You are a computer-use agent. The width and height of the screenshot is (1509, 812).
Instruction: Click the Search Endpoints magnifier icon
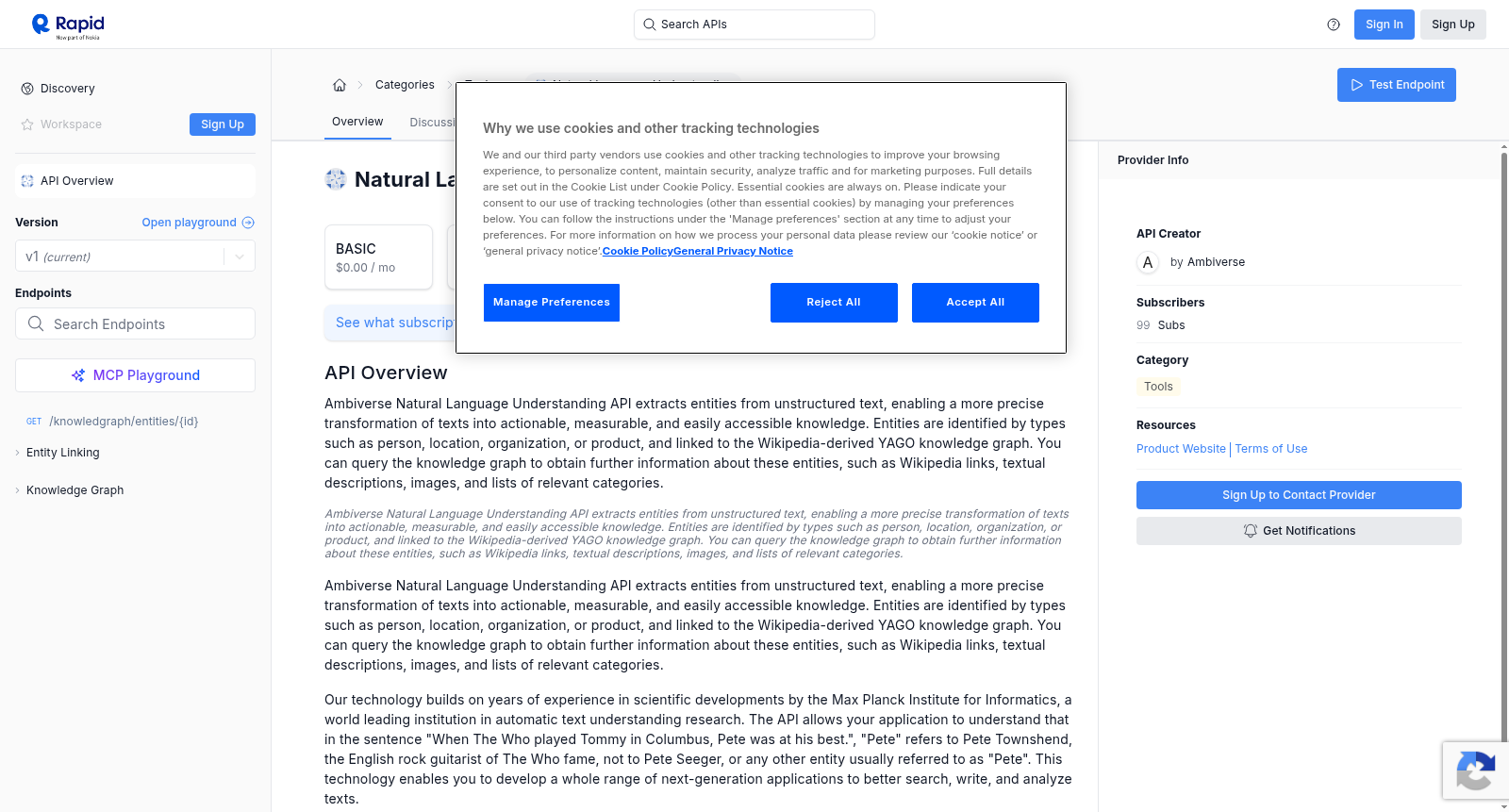pyautogui.click(x=36, y=323)
